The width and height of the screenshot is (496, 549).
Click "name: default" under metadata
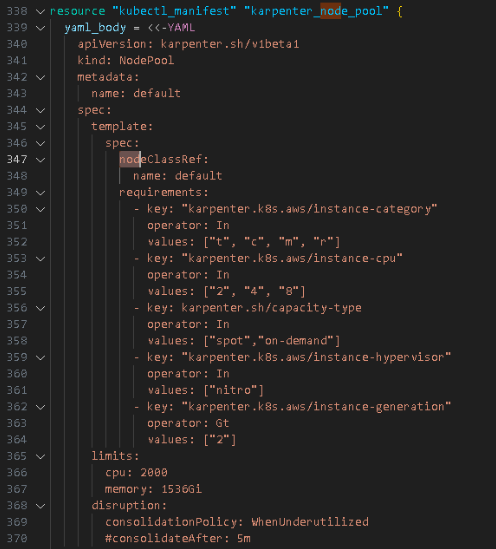tap(136, 93)
